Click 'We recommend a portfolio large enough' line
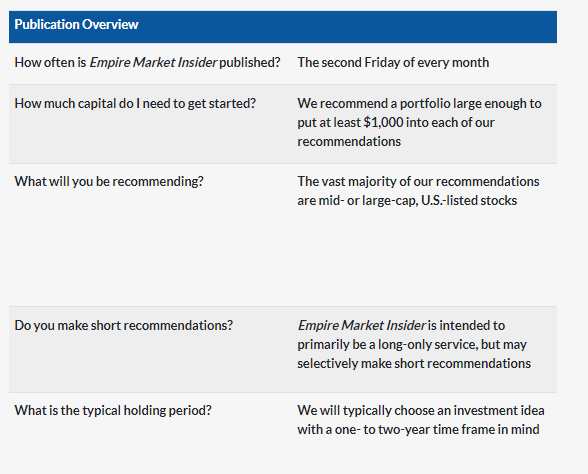Viewport: 588px width, 474px height. 419,104
